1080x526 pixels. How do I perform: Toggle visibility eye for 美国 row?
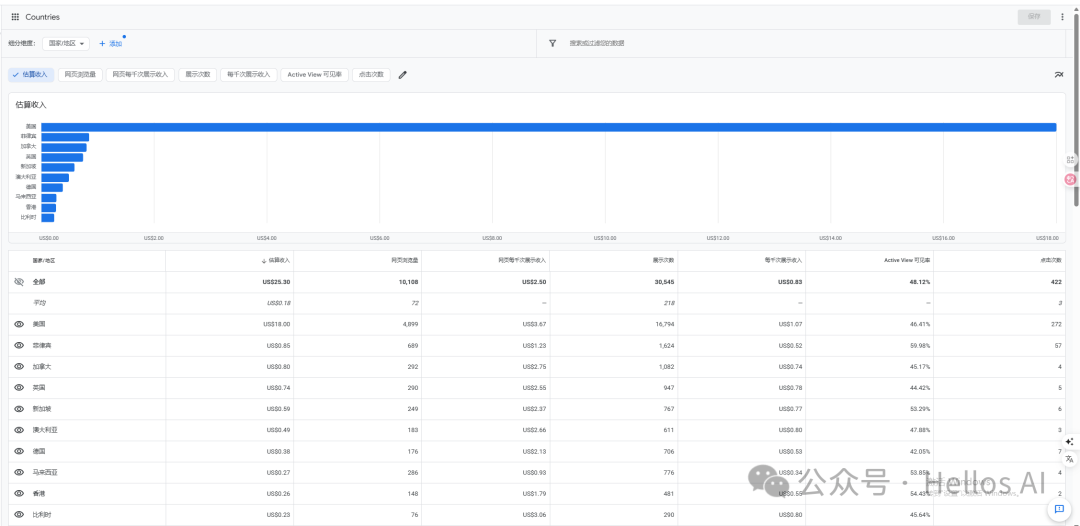click(19, 324)
